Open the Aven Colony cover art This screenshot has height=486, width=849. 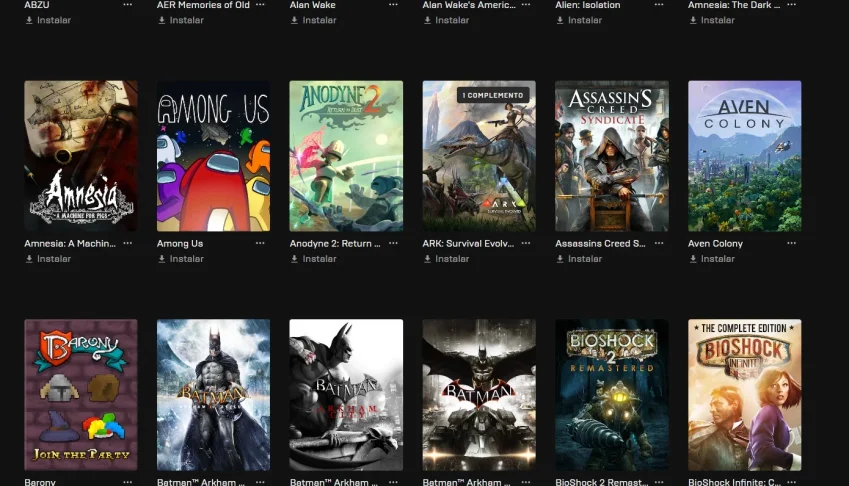(744, 156)
